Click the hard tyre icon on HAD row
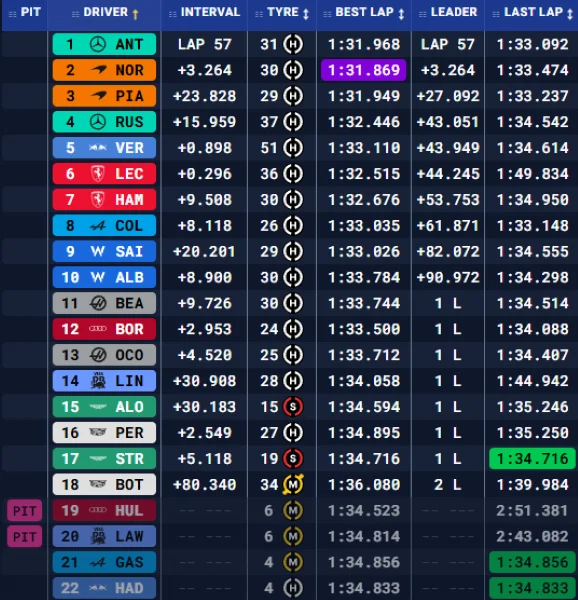578x600 pixels. click(x=293, y=588)
